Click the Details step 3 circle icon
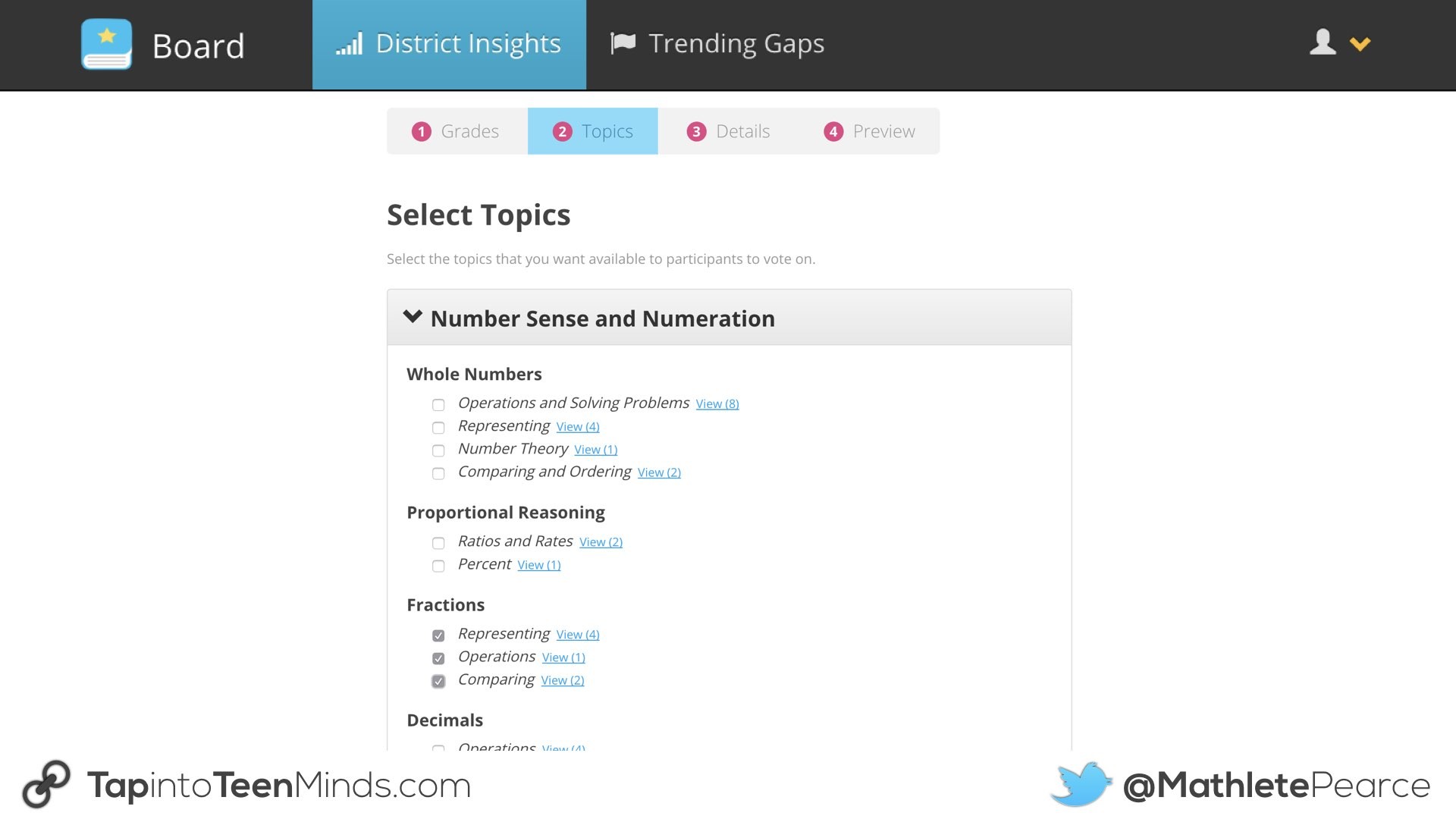This screenshot has width=1456, height=819. [697, 131]
